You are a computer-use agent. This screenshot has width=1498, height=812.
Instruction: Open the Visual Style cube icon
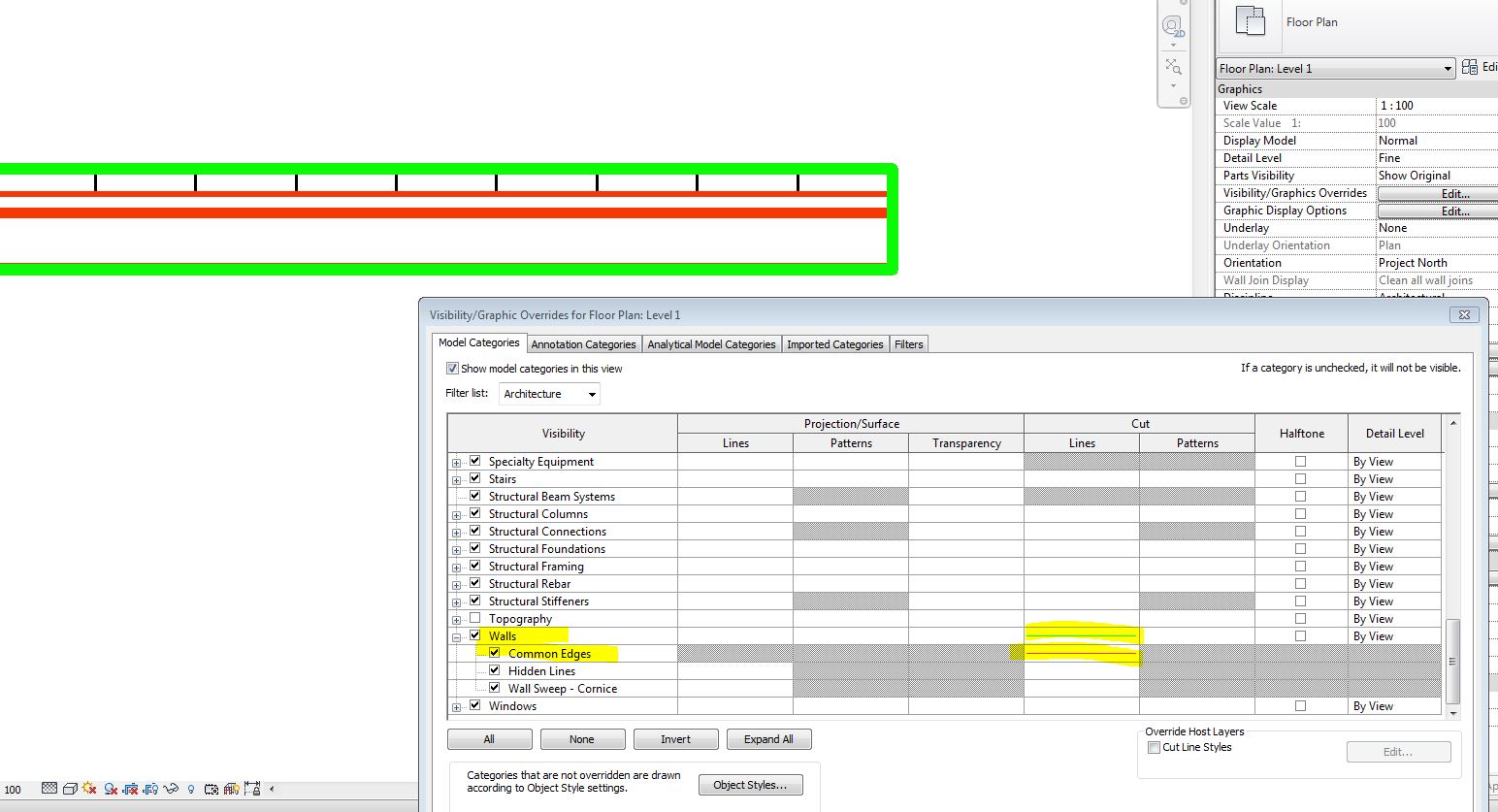71,789
